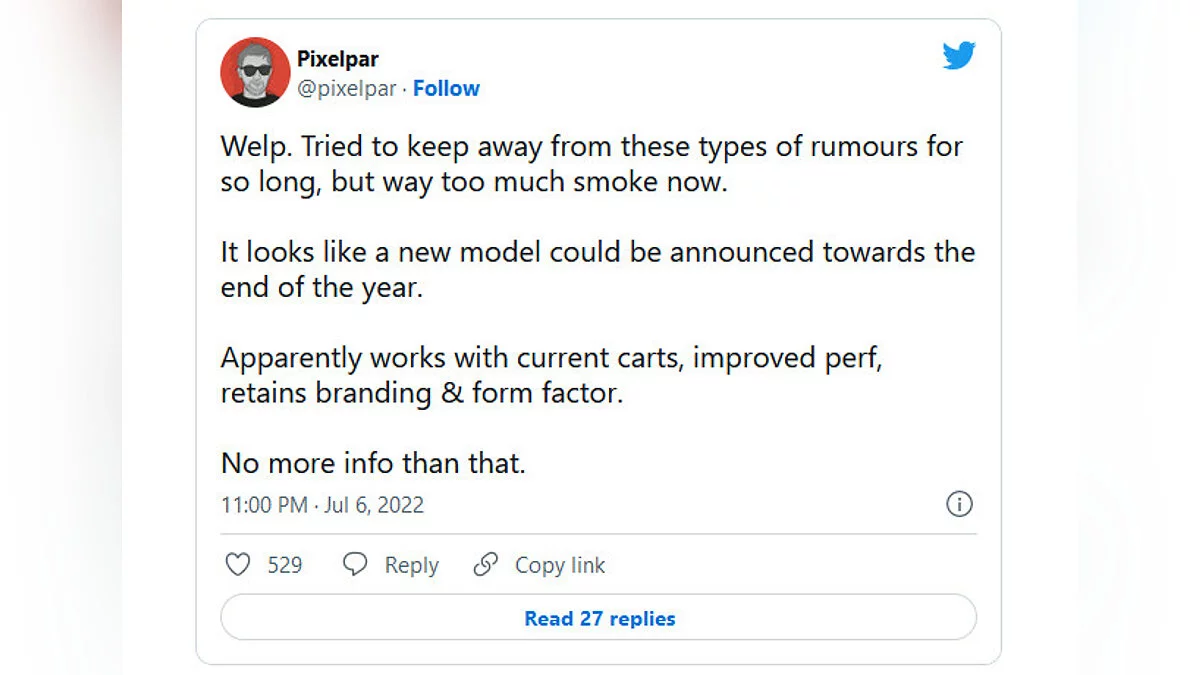
Task: Click the 11:00 PM time
Action: coord(264,505)
